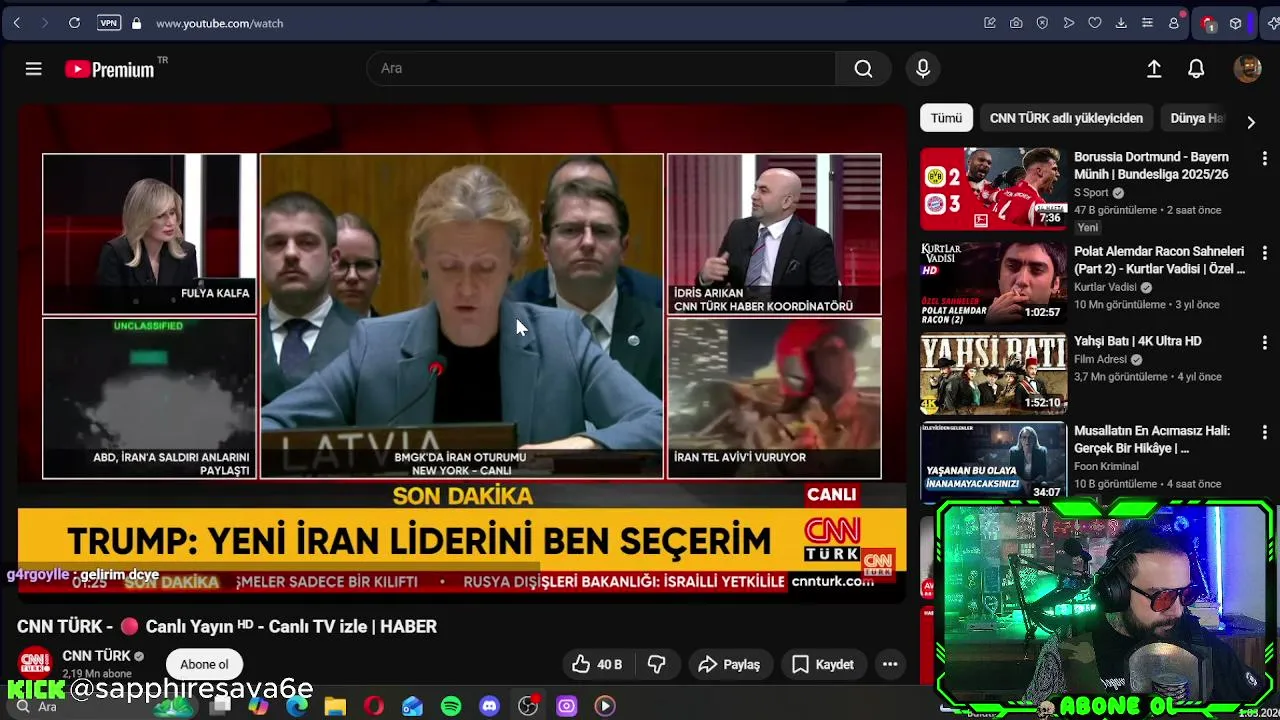Click Abone ol subscribe button

pyautogui.click(x=204, y=664)
